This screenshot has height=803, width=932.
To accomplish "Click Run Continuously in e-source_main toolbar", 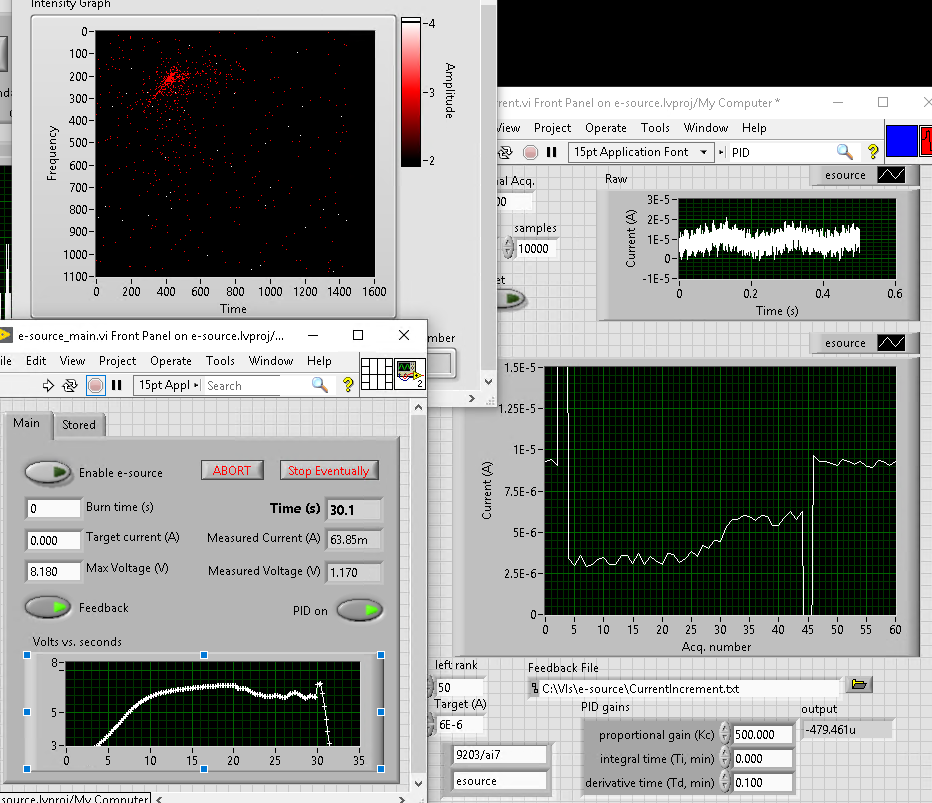I will click(70, 385).
